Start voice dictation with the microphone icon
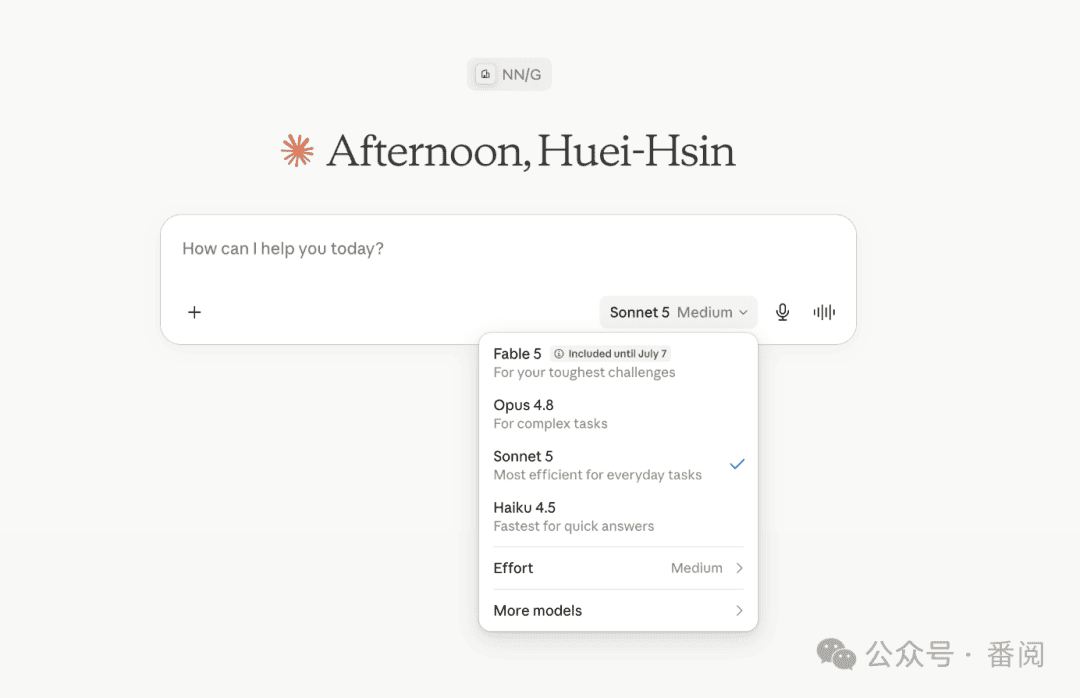The height and width of the screenshot is (698, 1080). tap(782, 312)
